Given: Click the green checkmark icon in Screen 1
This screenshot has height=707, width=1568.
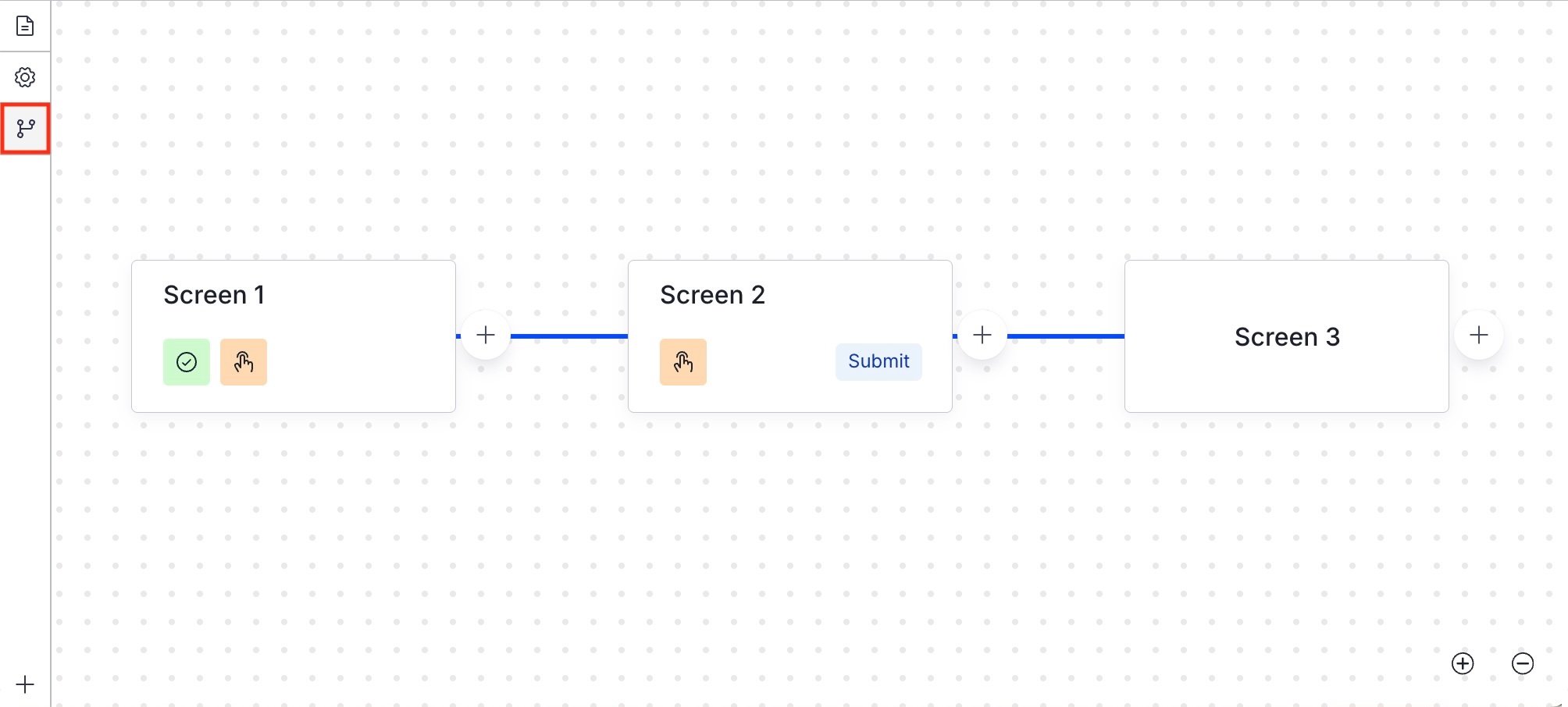Looking at the screenshot, I should click(x=187, y=362).
